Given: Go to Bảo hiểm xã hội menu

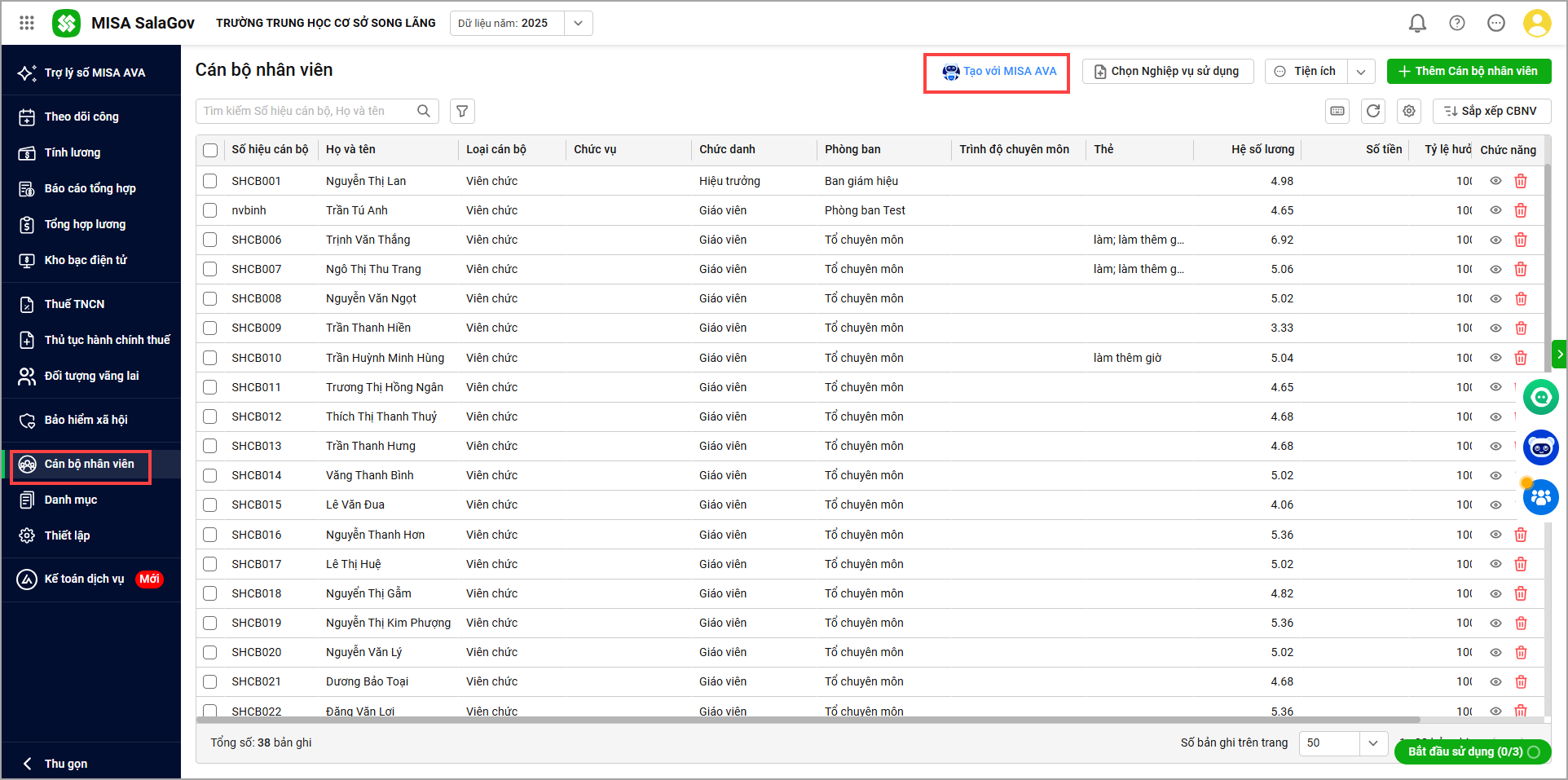Looking at the screenshot, I should point(86,420).
